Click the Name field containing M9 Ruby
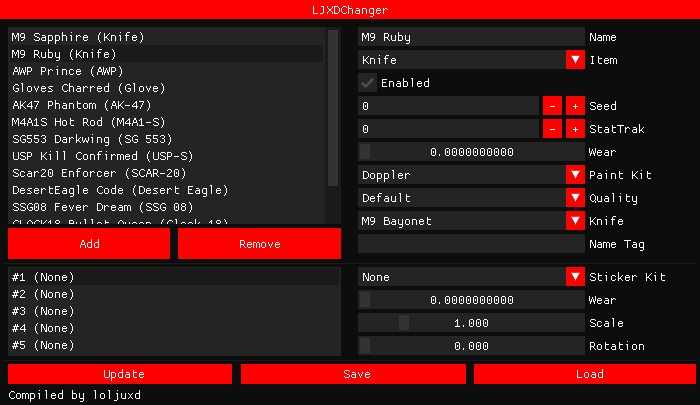This screenshot has height=405, width=700. point(471,37)
